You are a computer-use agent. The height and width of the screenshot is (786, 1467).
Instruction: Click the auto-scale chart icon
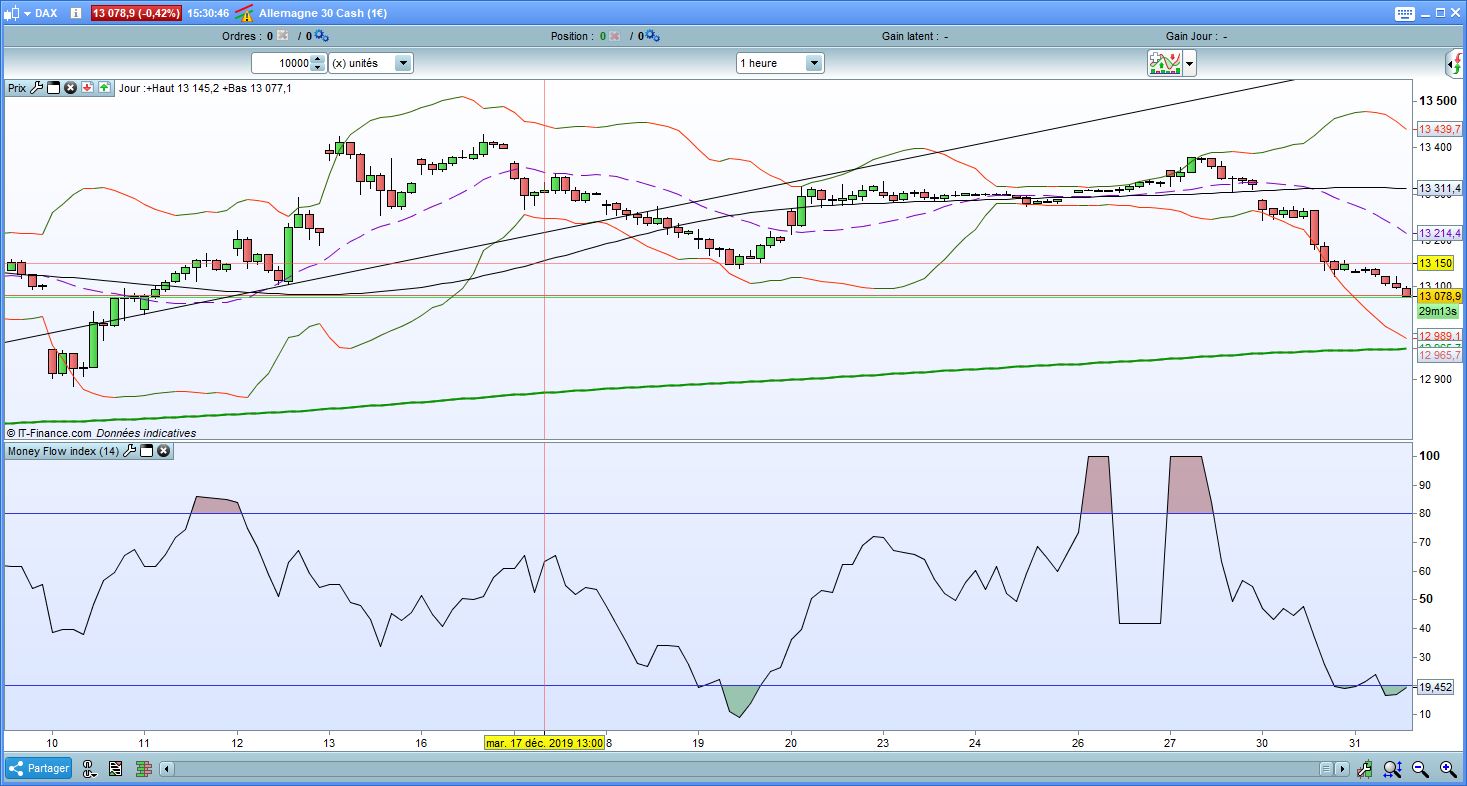click(1365, 768)
